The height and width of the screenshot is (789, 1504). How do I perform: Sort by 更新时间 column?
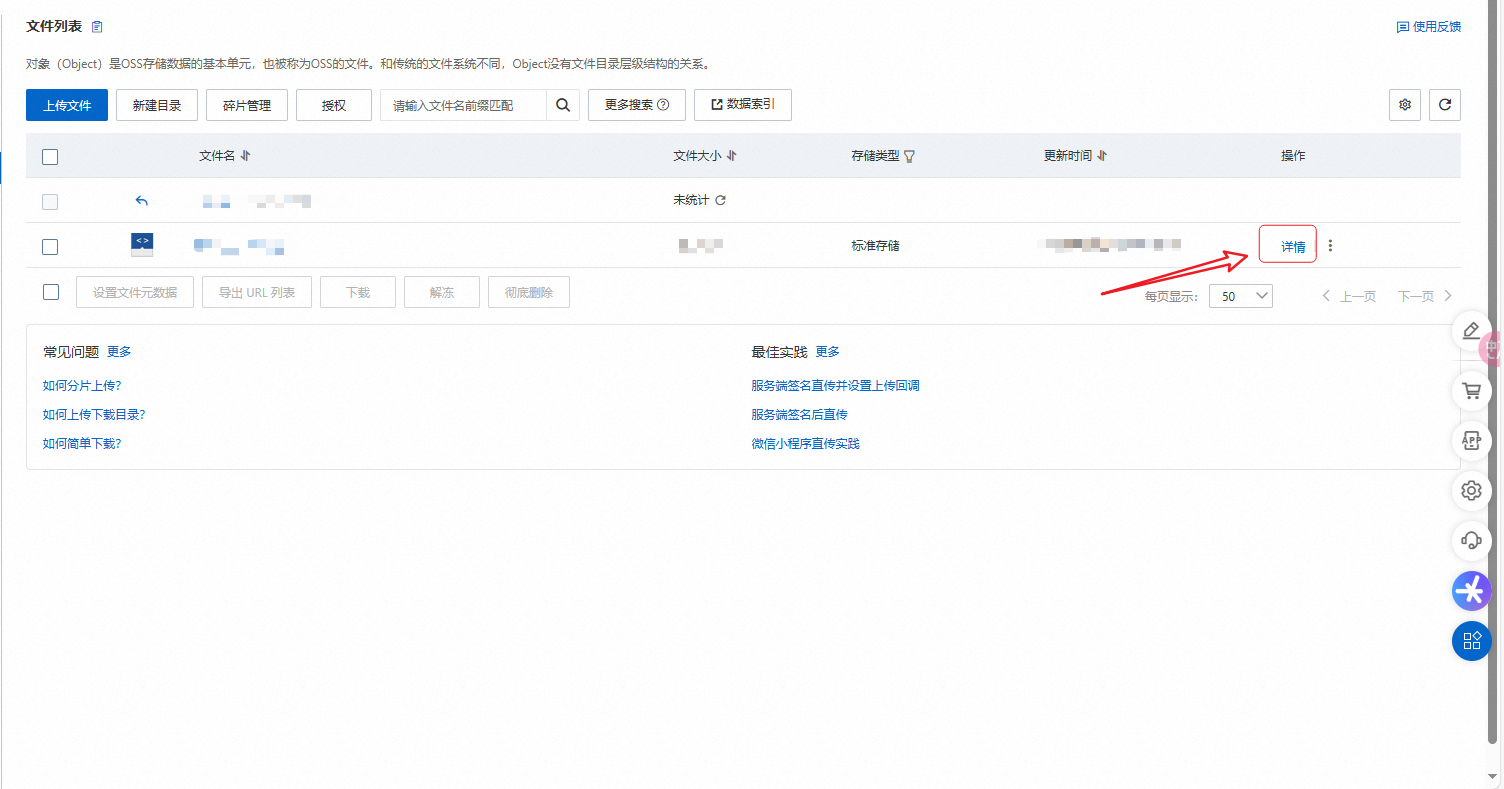pyautogui.click(x=1102, y=156)
